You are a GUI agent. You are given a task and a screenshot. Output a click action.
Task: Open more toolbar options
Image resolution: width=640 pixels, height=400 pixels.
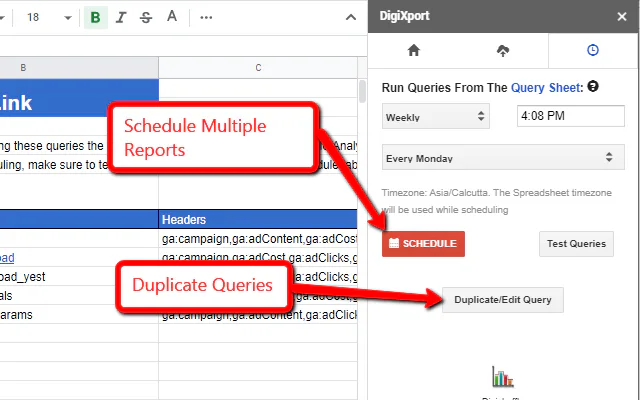(206, 18)
